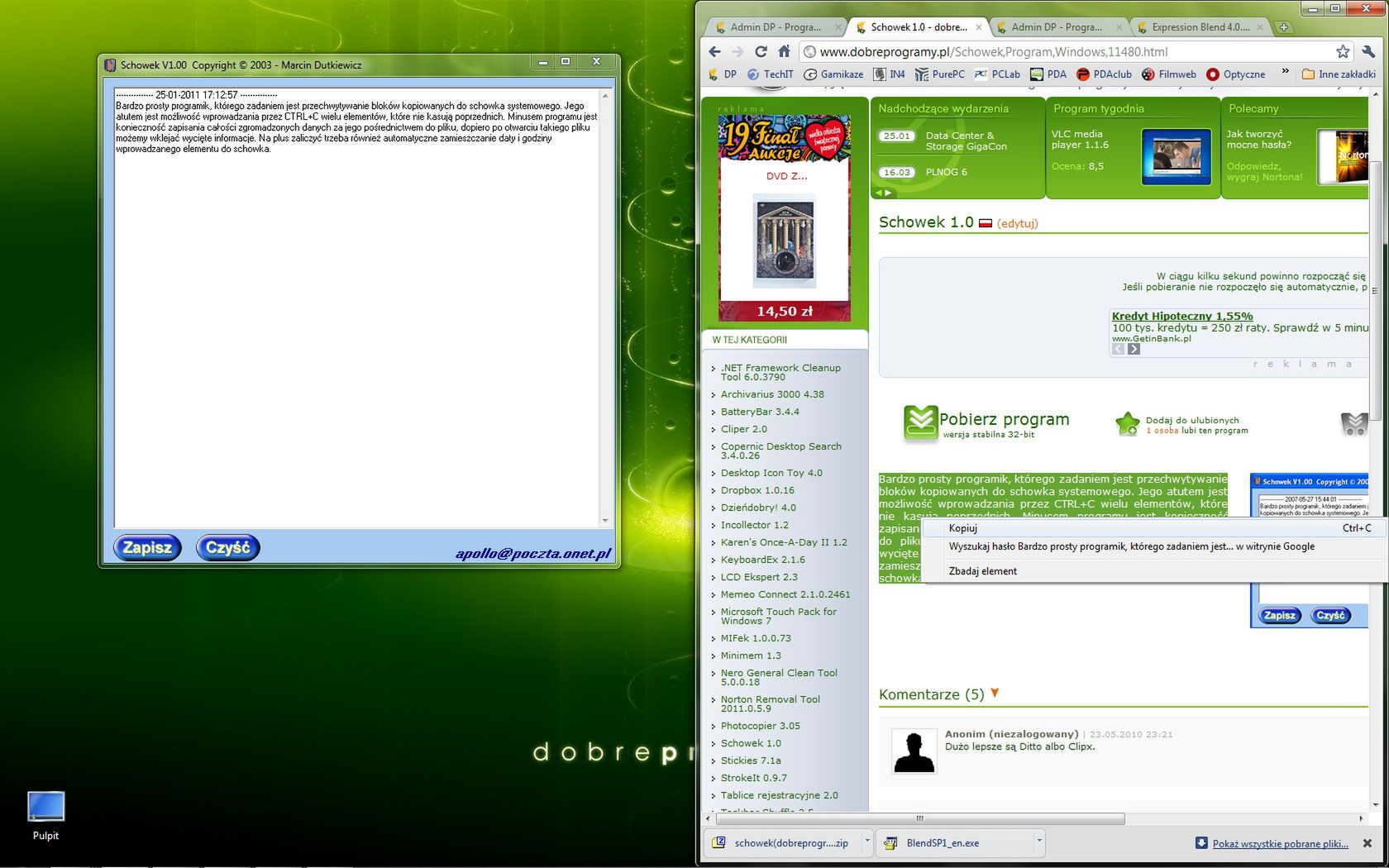Click Schowek window title icon
Image resolution: width=1389 pixels, height=868 pixels.
click(x=110, y=64)
